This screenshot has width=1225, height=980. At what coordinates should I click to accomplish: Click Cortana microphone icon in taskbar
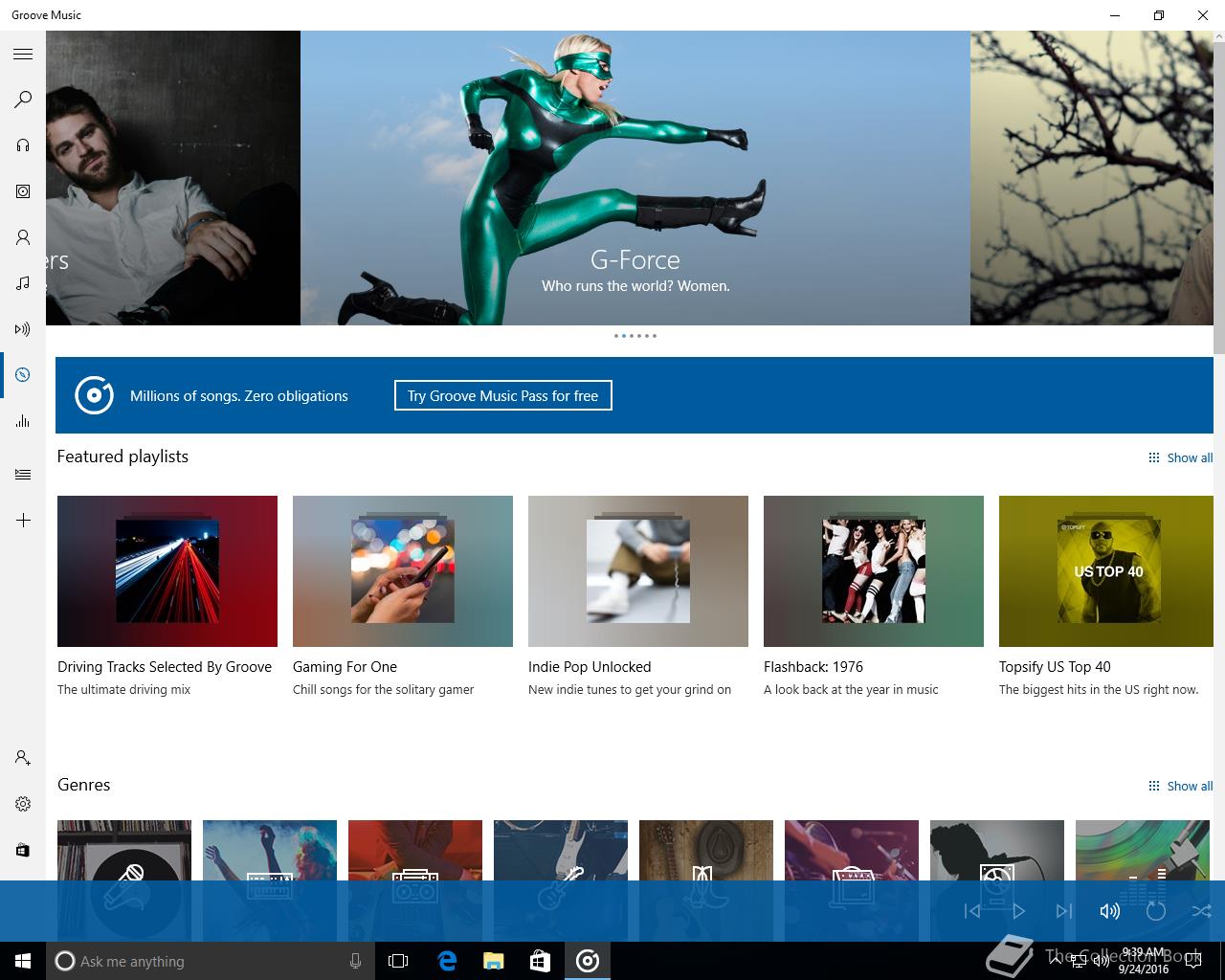355,961
